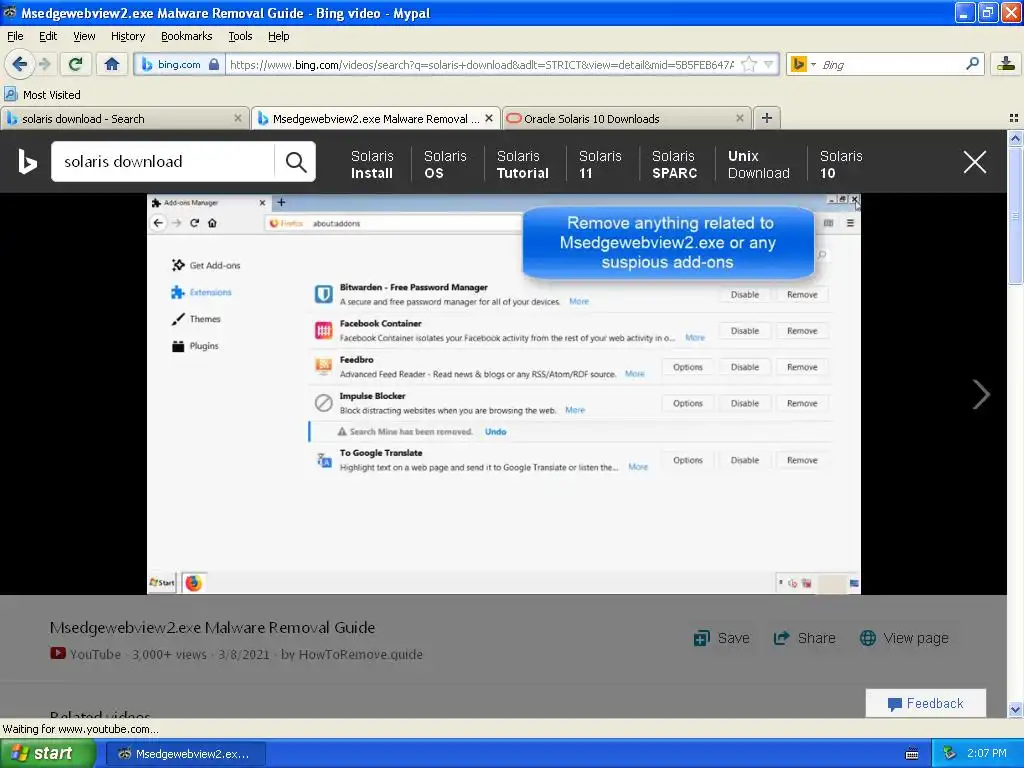Reload the current page

click(x=76, y=64)
